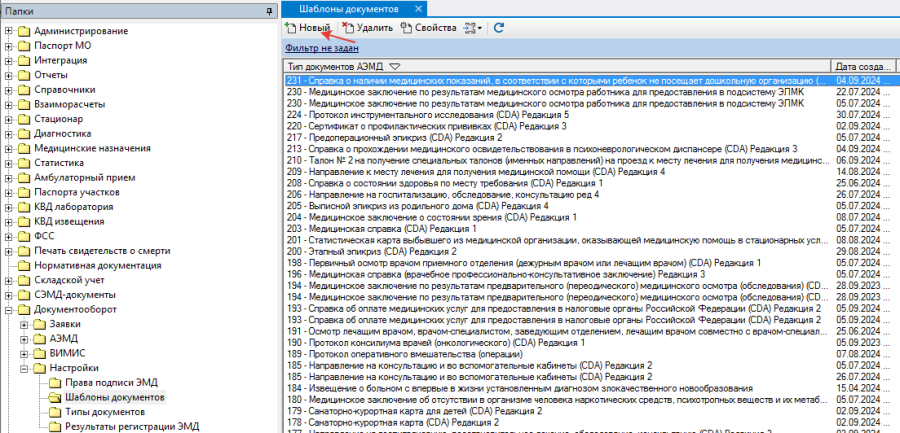Click the СЭМД-документы folder icon
Image resolution: width=900 pixels, height=433 pixels.
click(24, 295)
